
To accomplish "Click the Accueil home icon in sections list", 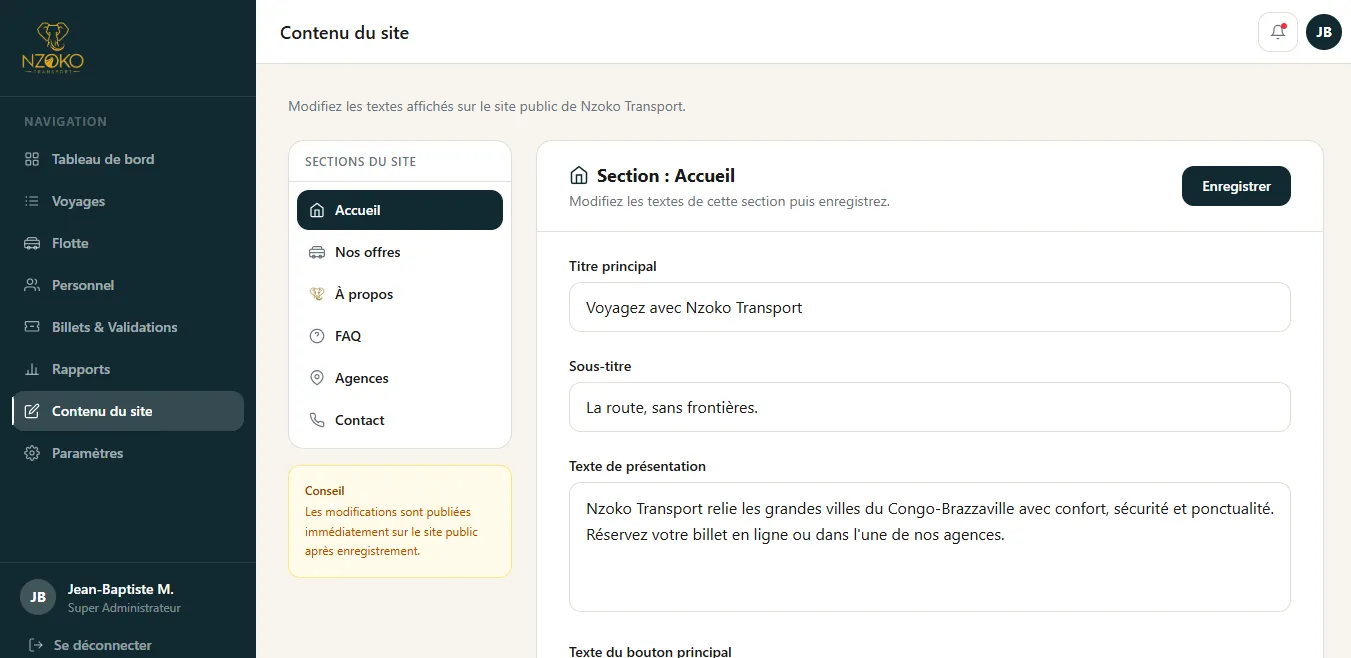I will (317, 210).
